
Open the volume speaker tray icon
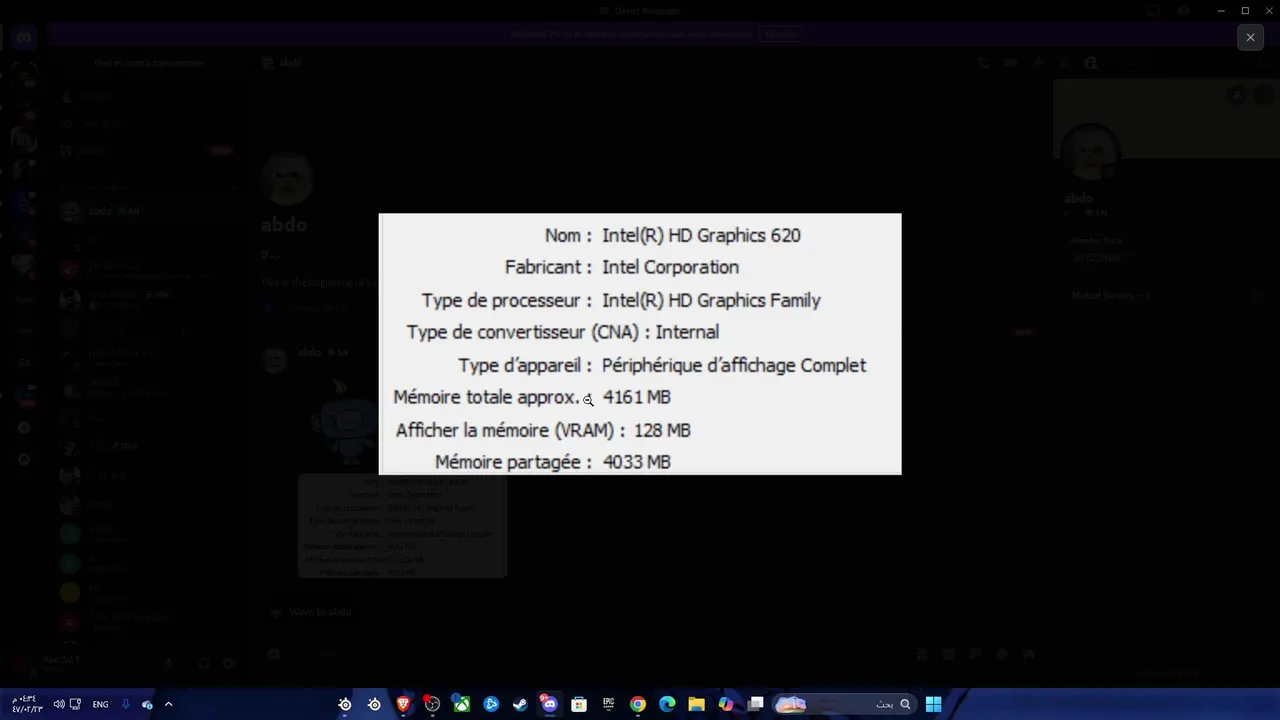(x=58, y=704)
